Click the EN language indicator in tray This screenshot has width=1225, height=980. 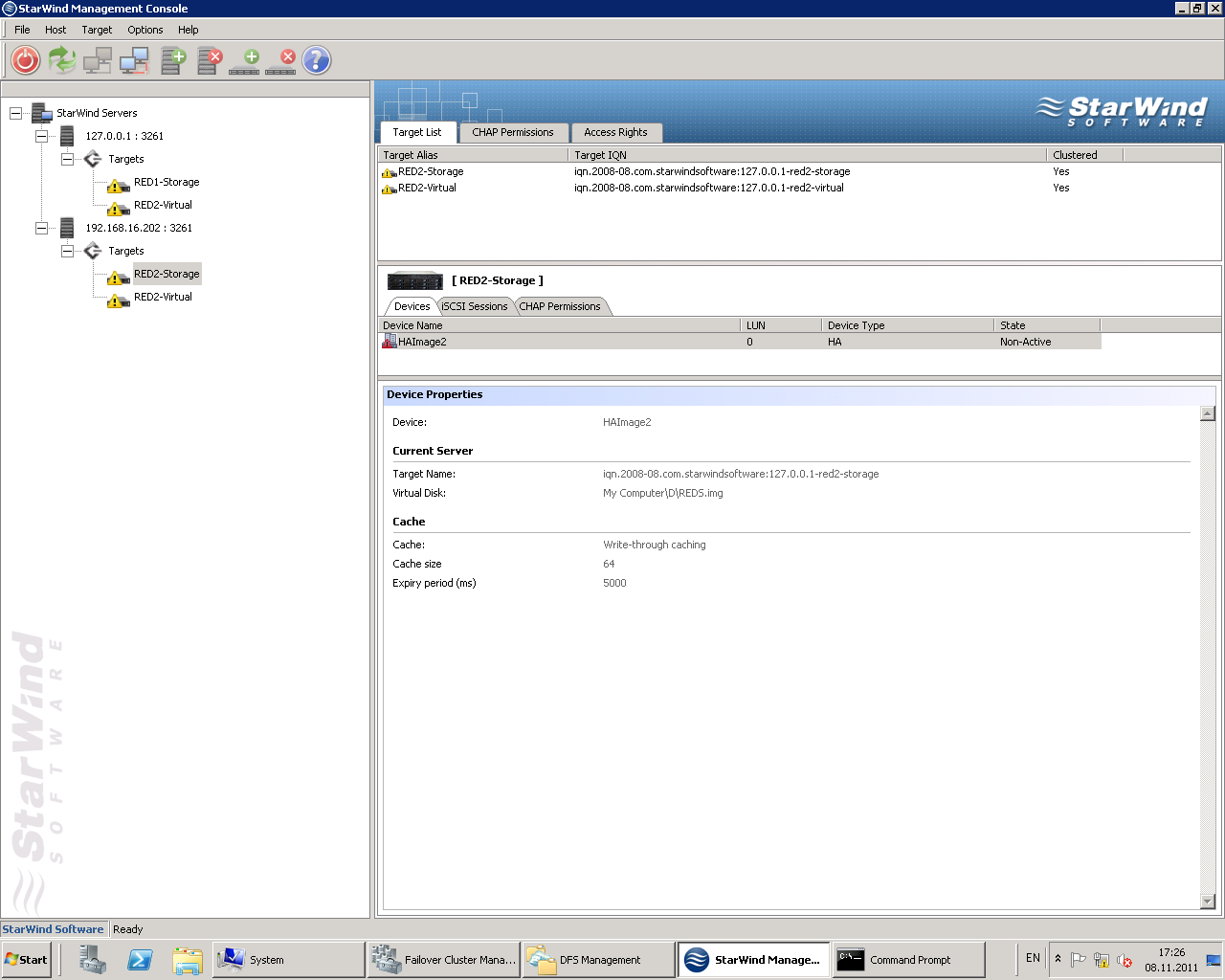[1033, 958]
